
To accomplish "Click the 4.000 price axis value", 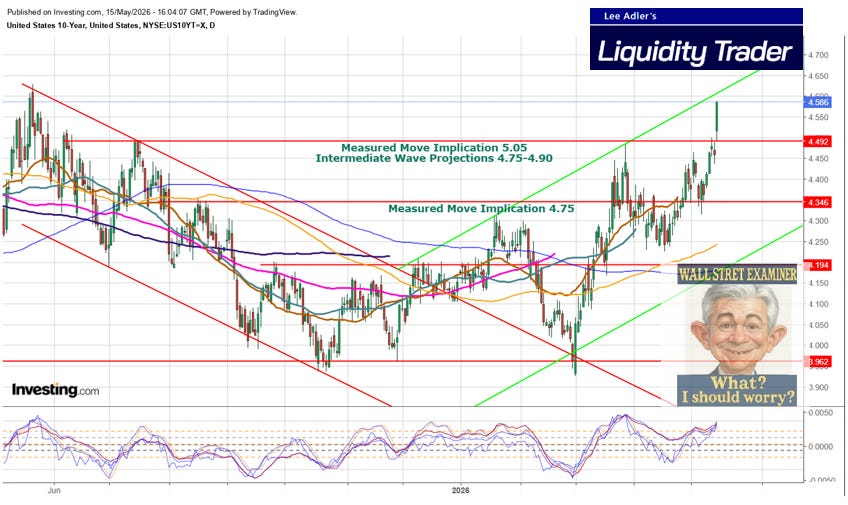I will click(818, 346).
